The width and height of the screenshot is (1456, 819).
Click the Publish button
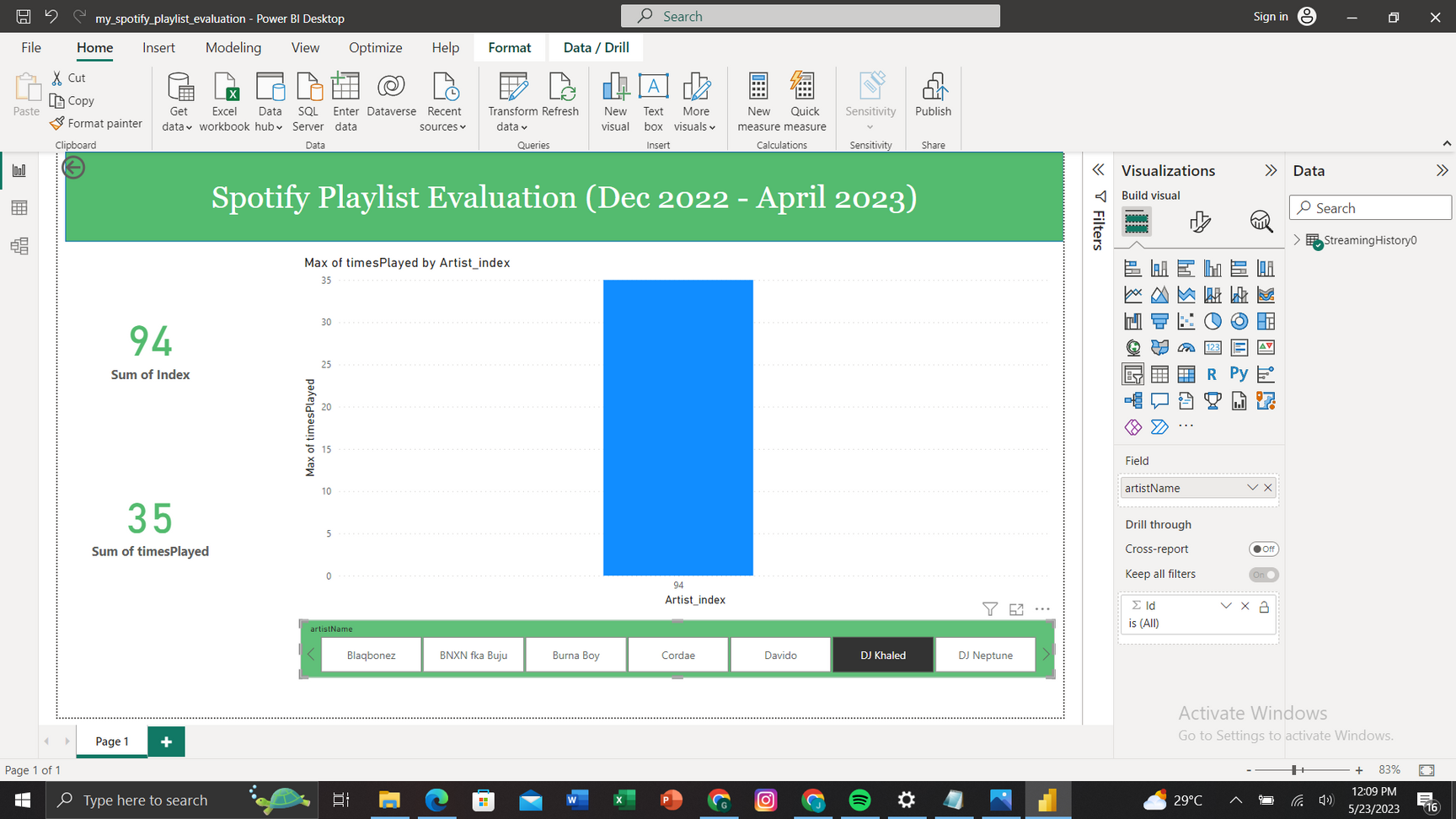tap(933, 95)
